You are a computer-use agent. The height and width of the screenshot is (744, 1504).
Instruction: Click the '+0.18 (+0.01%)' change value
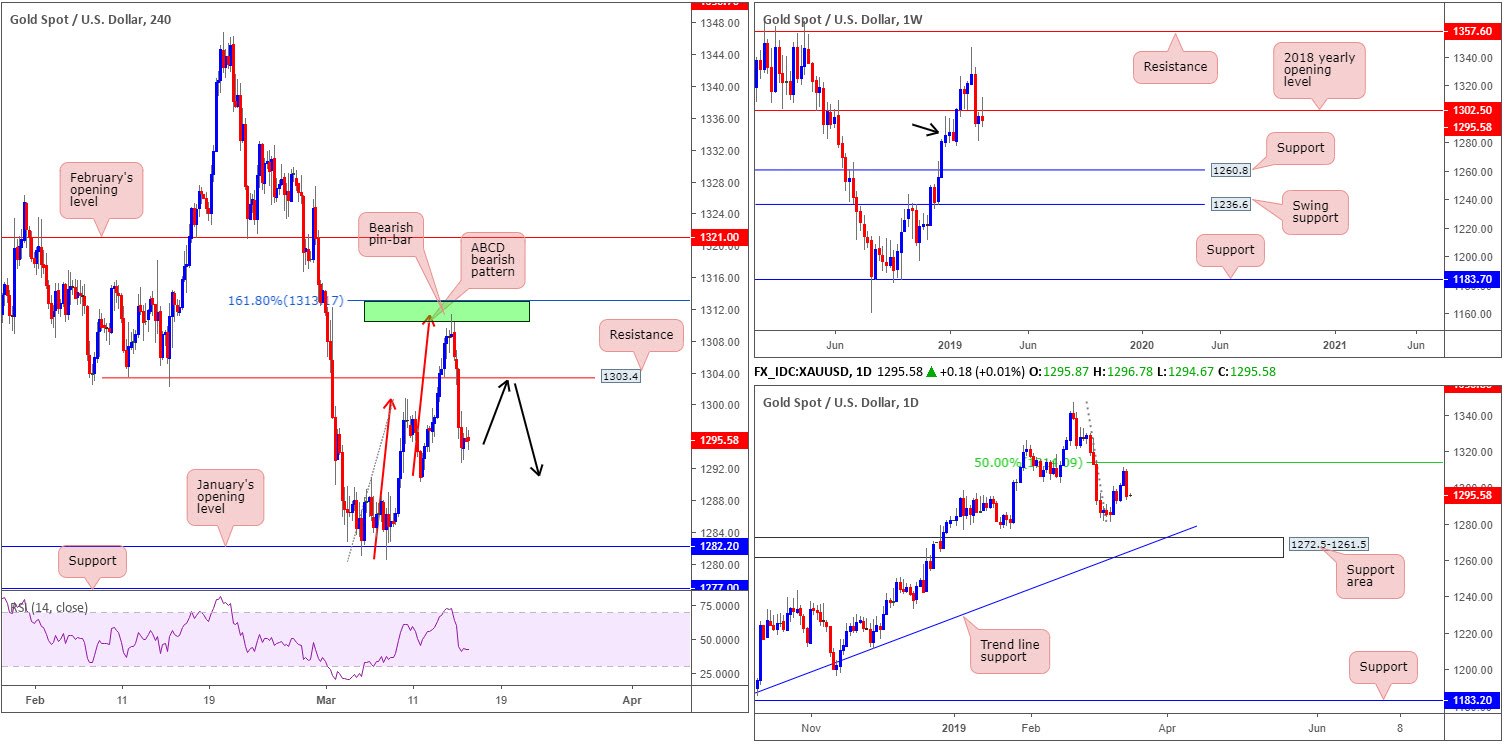pyautogui.click(x=980, y=372)
